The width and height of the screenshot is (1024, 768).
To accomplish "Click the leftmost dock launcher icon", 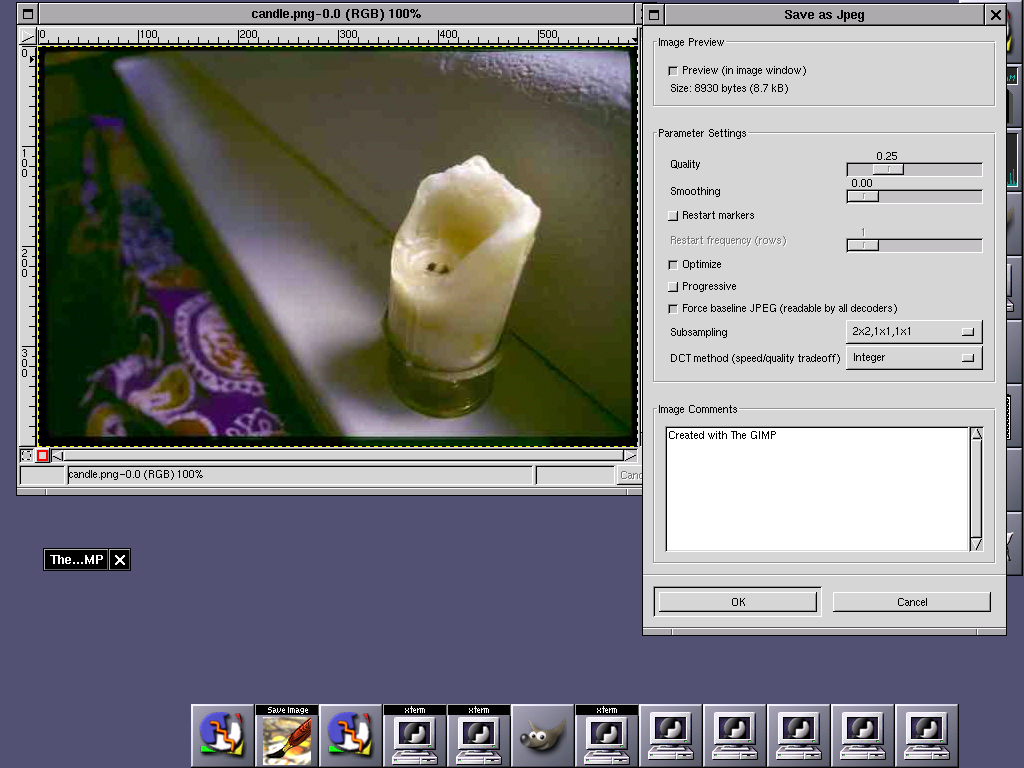I will point(223,736).
